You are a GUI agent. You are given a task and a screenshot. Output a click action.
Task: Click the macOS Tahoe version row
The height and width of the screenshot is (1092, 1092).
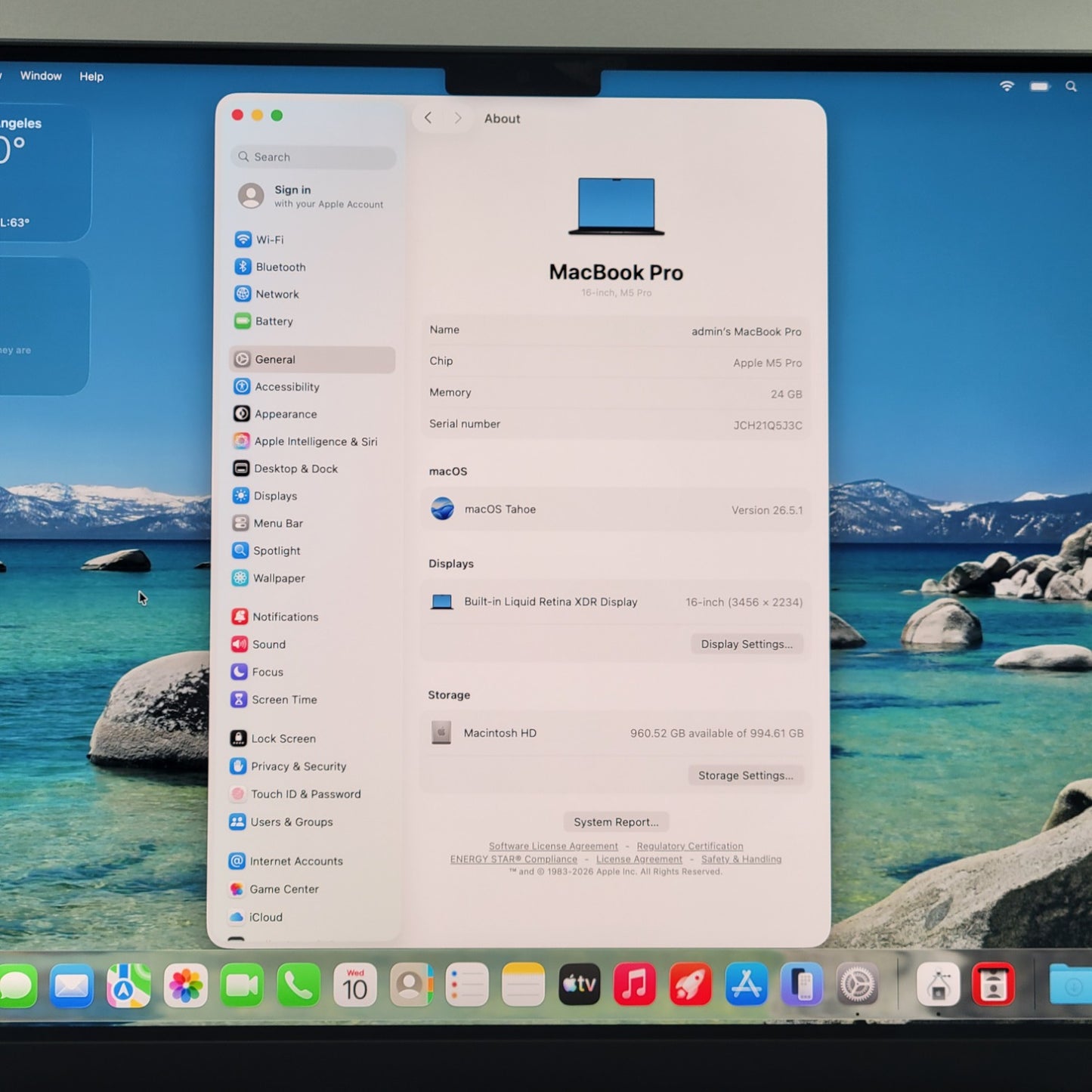pos(615,509)
